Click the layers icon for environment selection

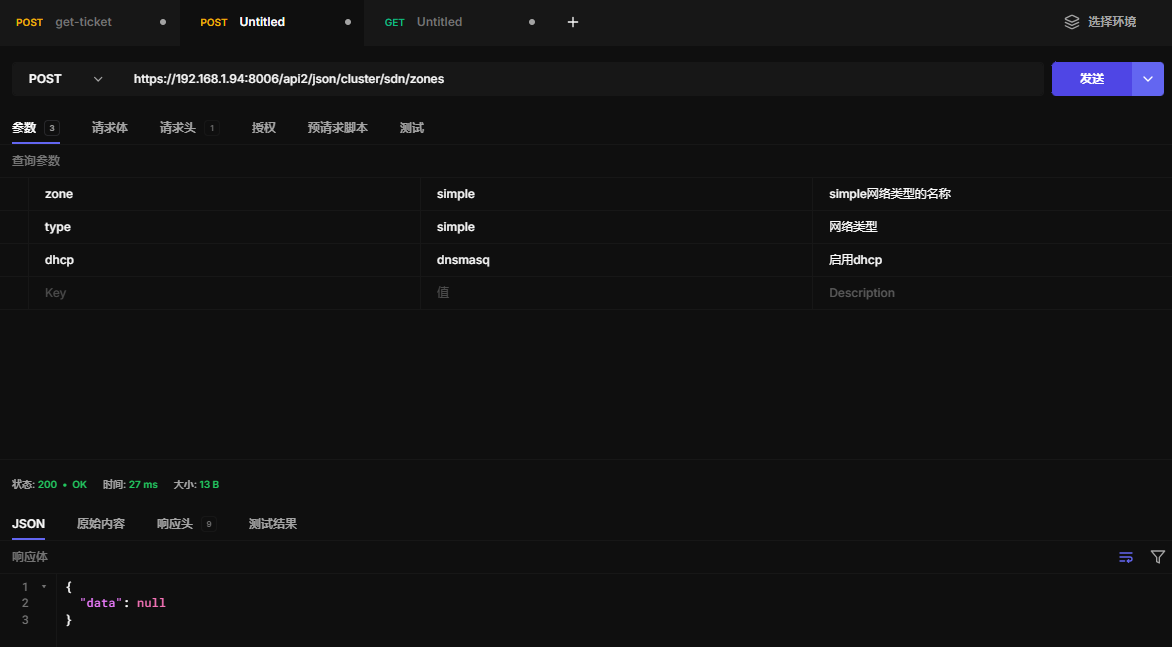click(1072, 22)
